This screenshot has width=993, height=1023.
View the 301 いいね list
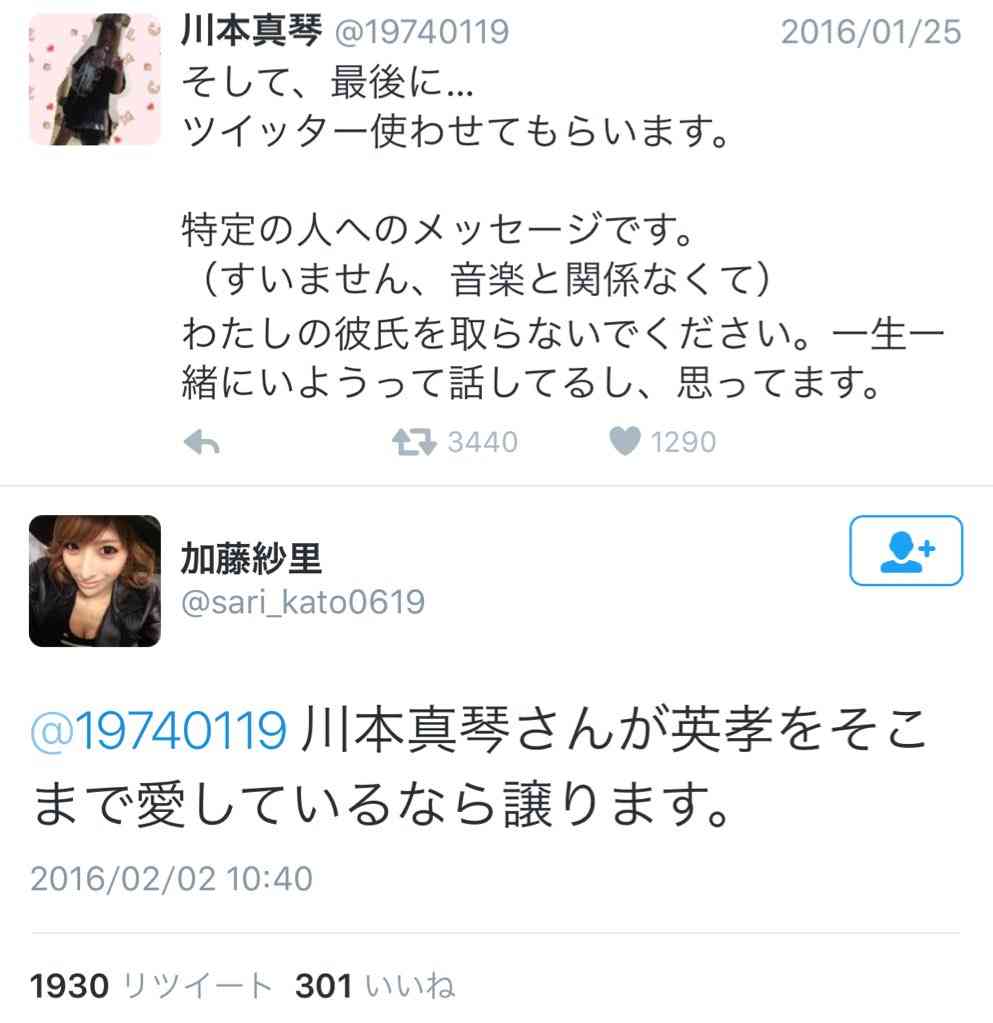click(x=375, y=985)
